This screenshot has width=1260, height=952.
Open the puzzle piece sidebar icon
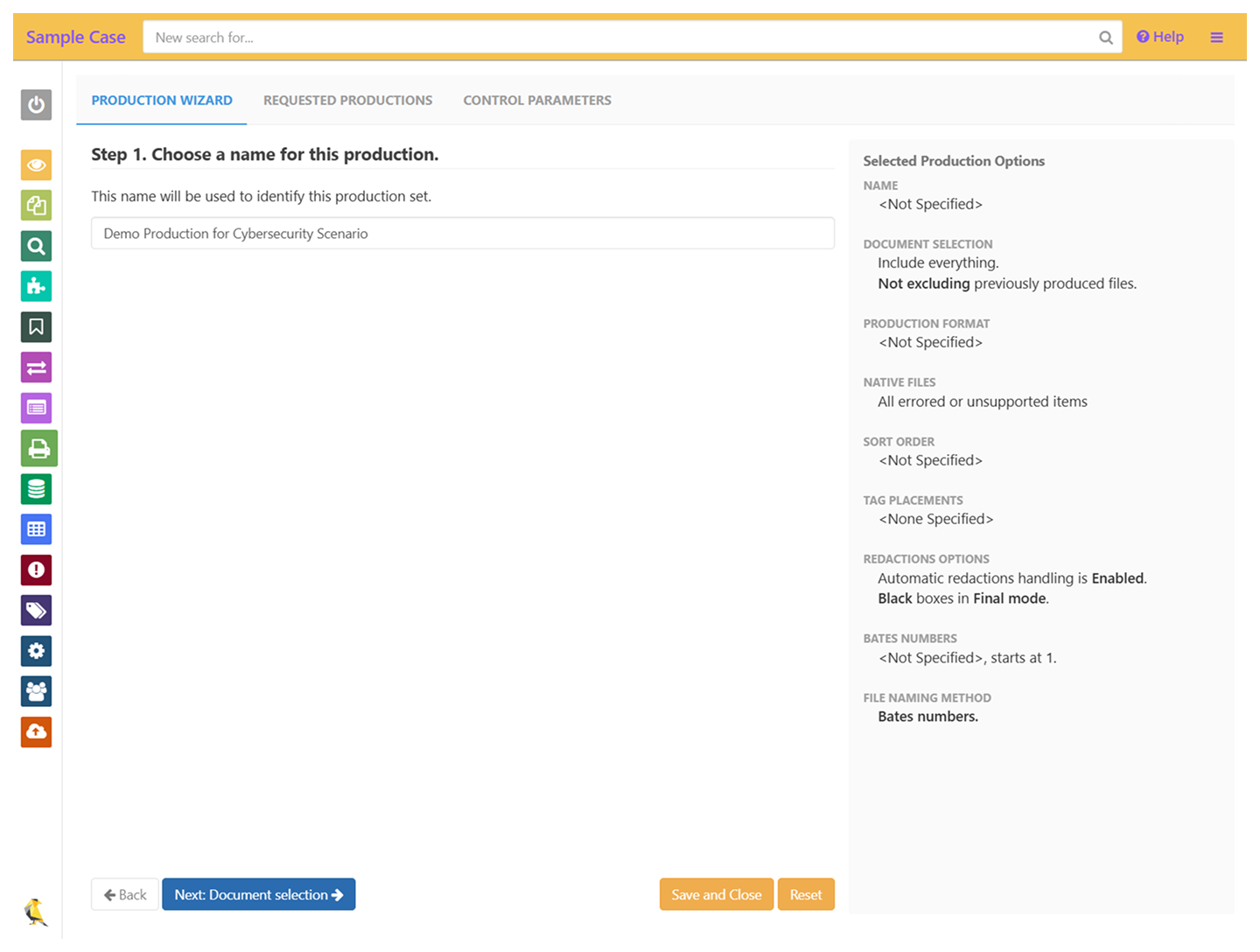36,286
